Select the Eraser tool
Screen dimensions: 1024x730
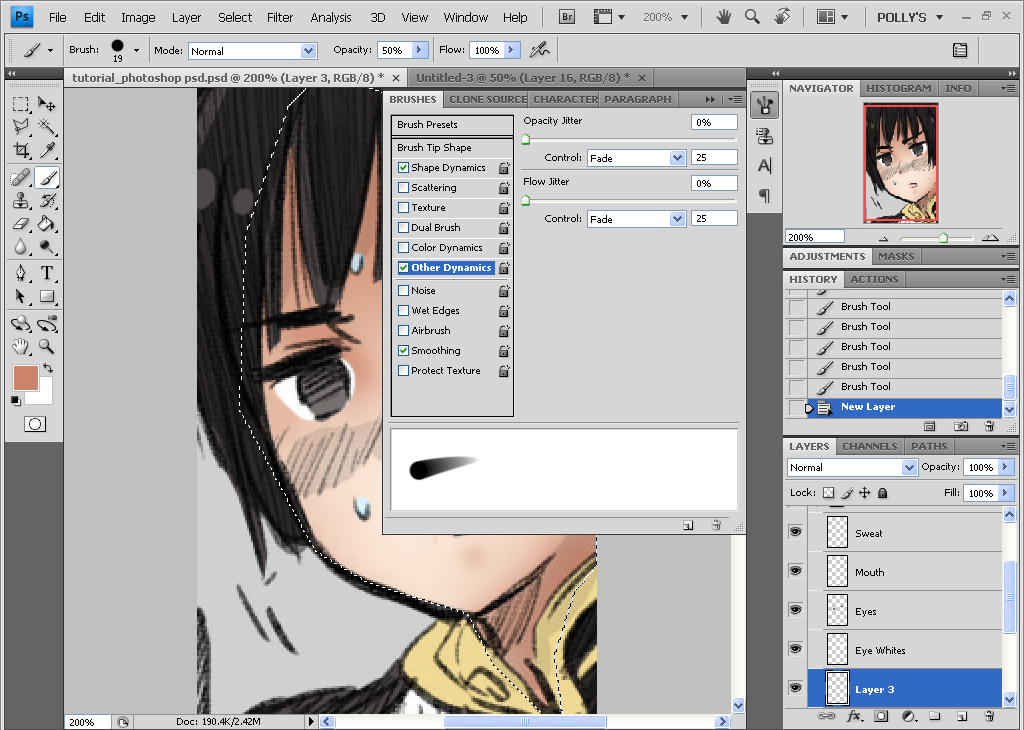tap(21, 224)
